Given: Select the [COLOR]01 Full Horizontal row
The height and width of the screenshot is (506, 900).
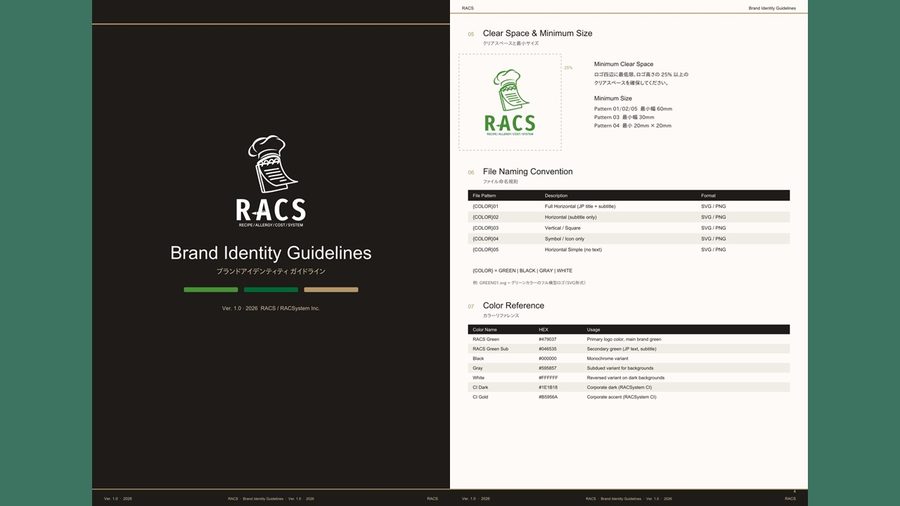Looking at the screenshot, I should pos(629,206).
